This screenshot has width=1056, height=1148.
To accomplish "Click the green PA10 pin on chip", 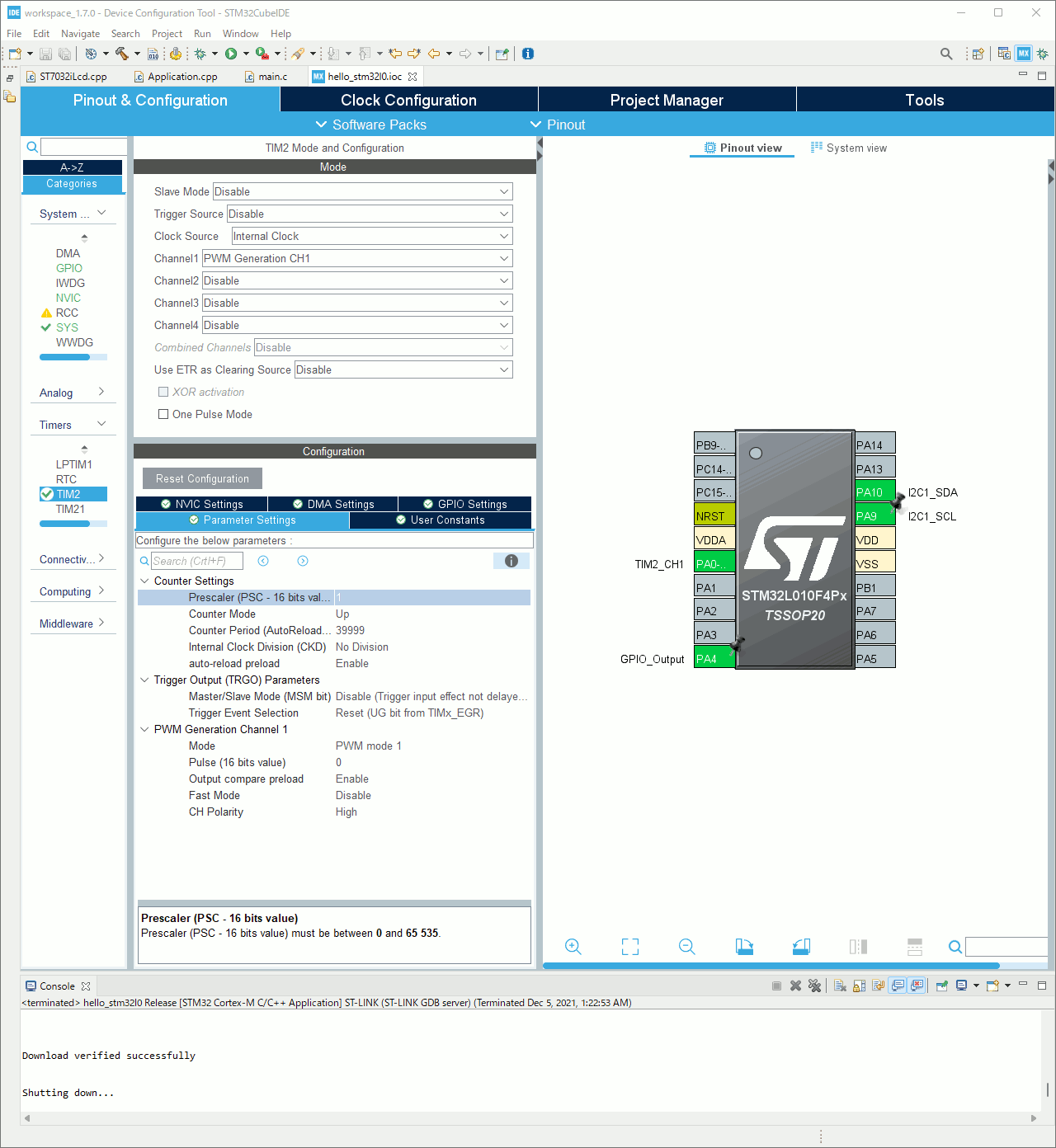I will point(875,492).
